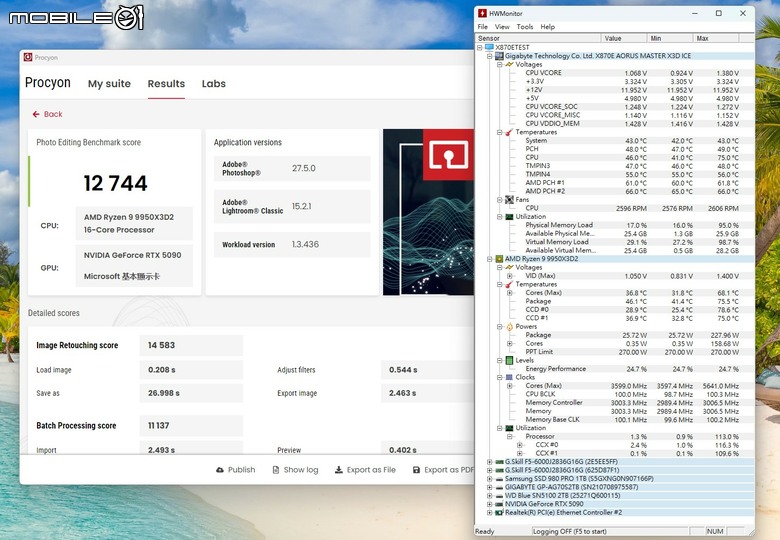Click the 12 744 benchmark score
Screen dimensions: 780x540
point(115,183)
